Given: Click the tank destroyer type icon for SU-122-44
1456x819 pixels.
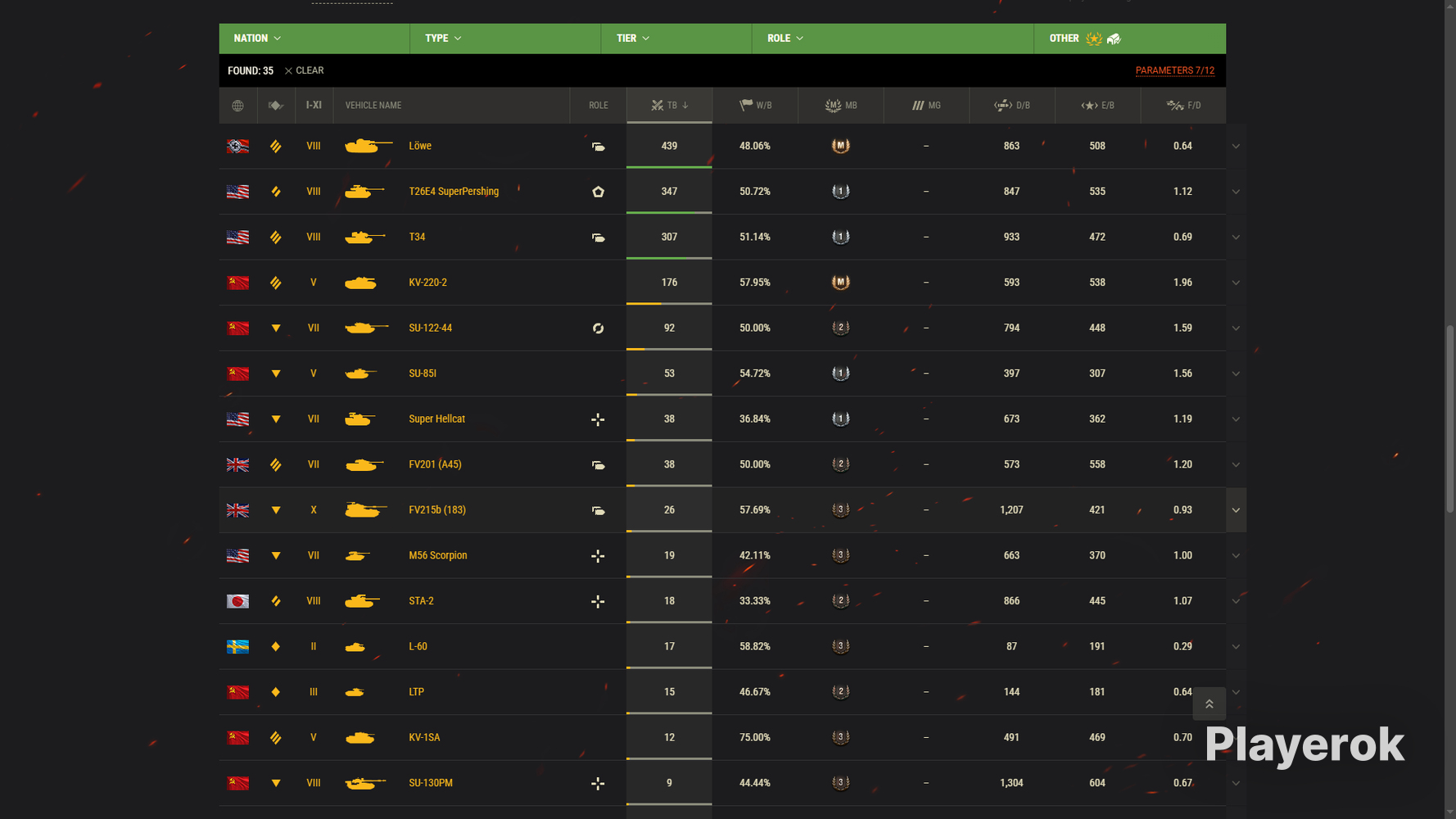Looking at the screenshot, I should (x=276, y=328).
